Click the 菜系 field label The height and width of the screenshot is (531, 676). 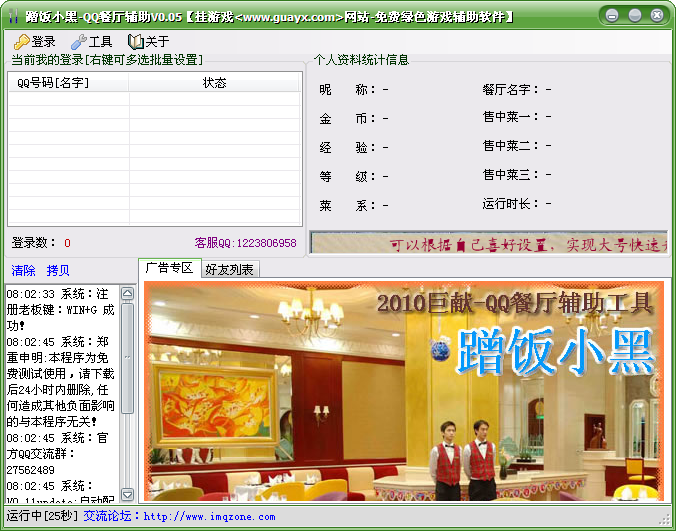347,206
